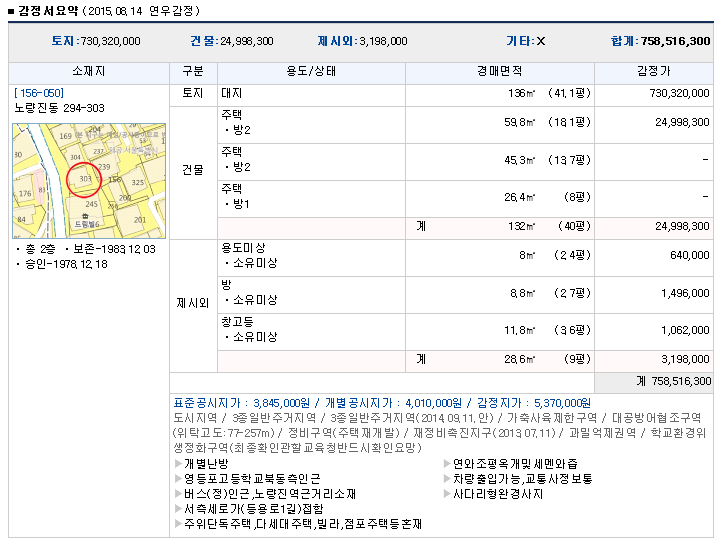Select the 개별공시지가 4,010,000원 text
The height and width of the screenshot is (547, 720).
coord(394,403)
